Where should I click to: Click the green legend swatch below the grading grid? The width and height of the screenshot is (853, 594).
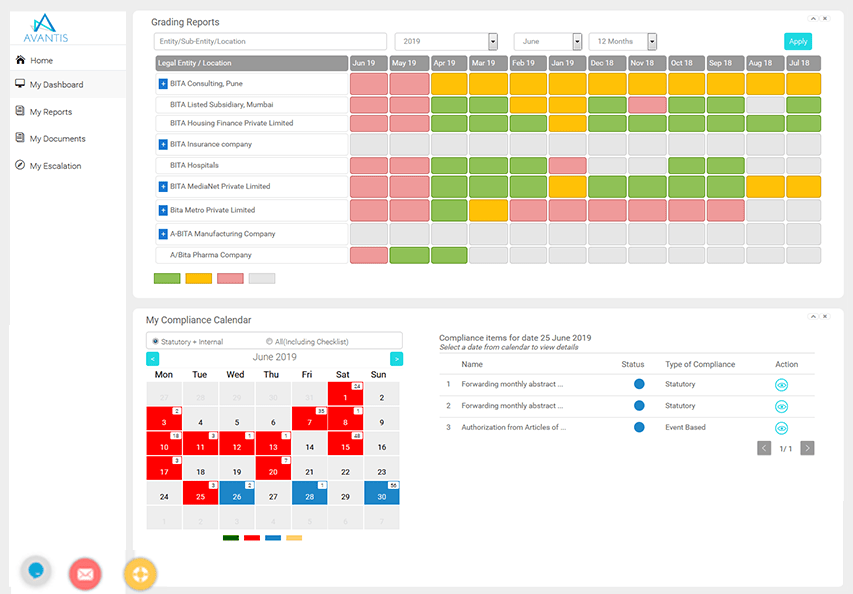coord(167,278)
